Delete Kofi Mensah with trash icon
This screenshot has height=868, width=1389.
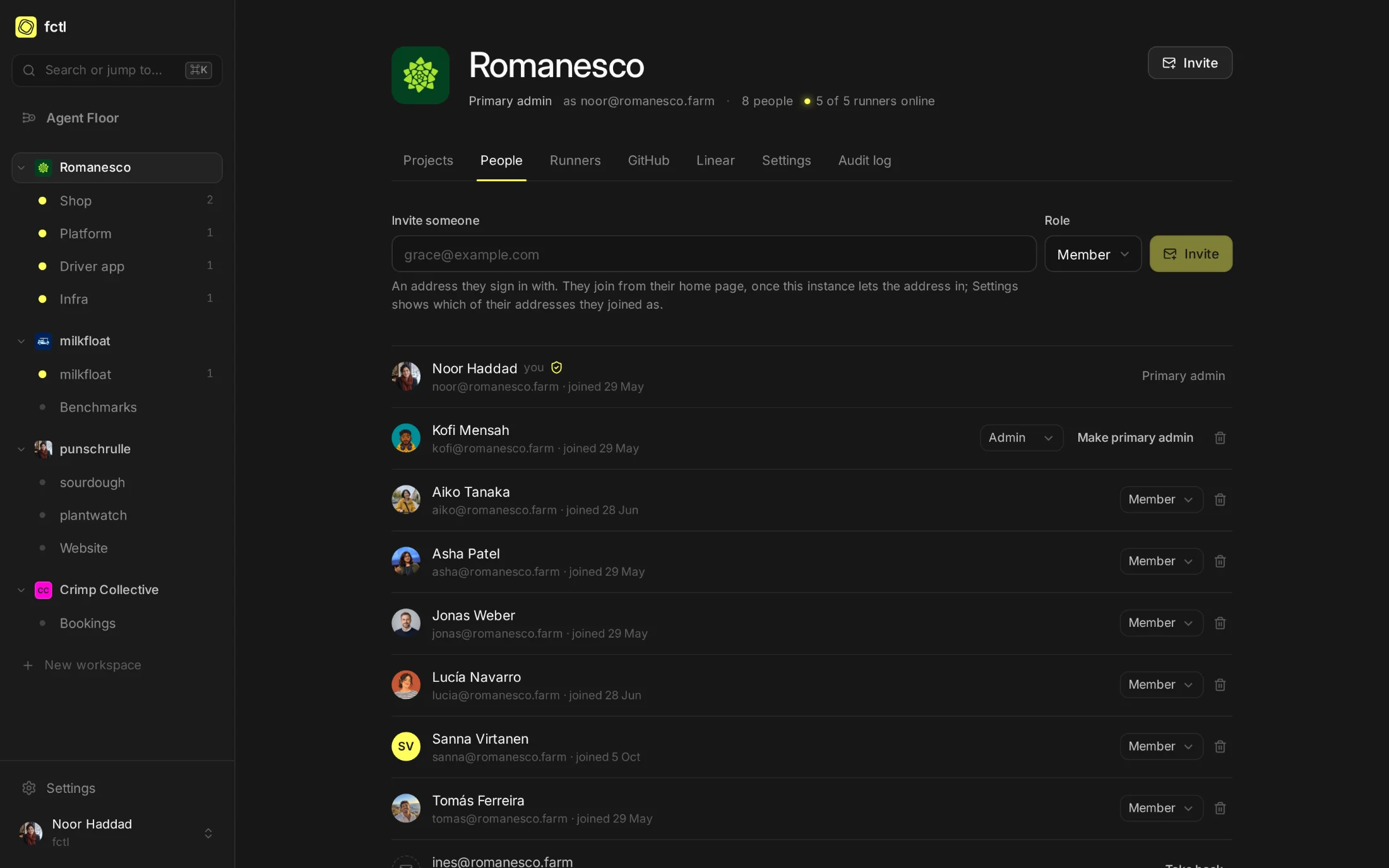pos(1220,437)
